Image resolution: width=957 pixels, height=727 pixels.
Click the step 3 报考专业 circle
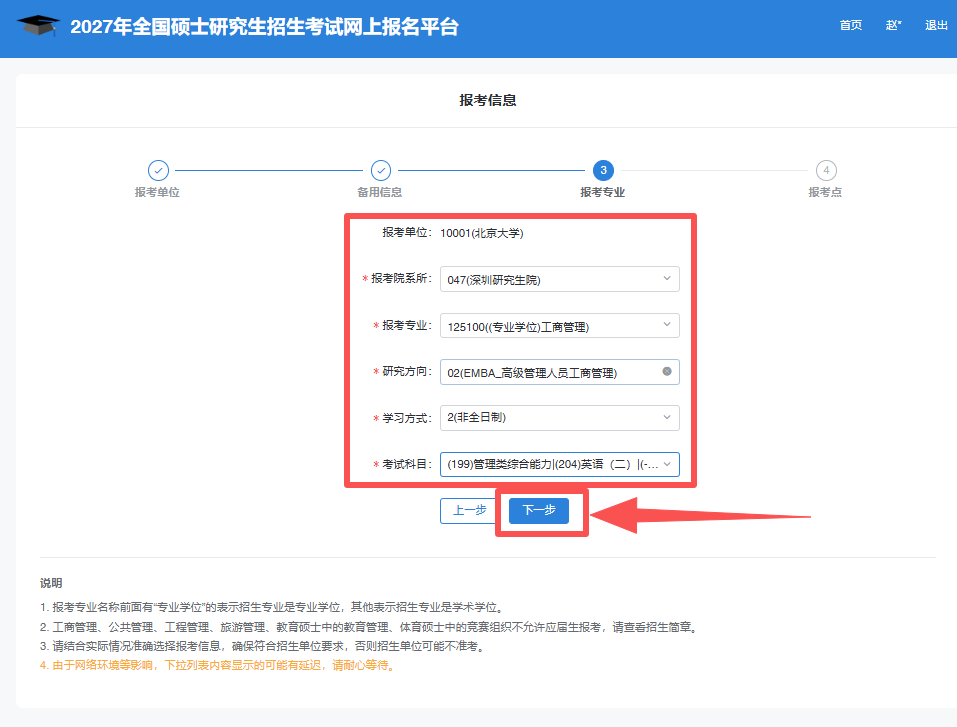coord(604,170)
